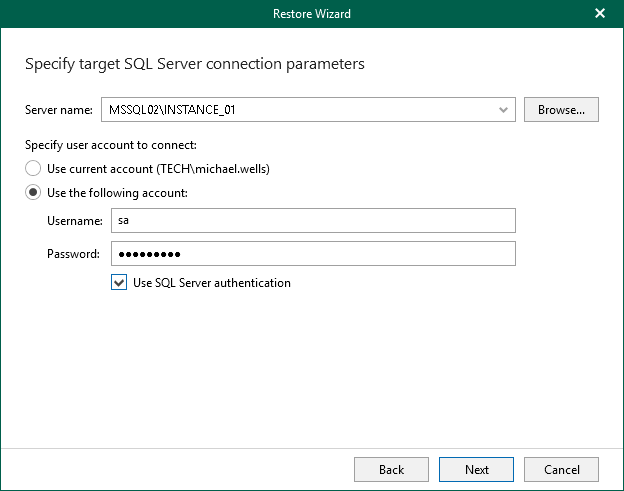Go to the previous step with Back

391,469
